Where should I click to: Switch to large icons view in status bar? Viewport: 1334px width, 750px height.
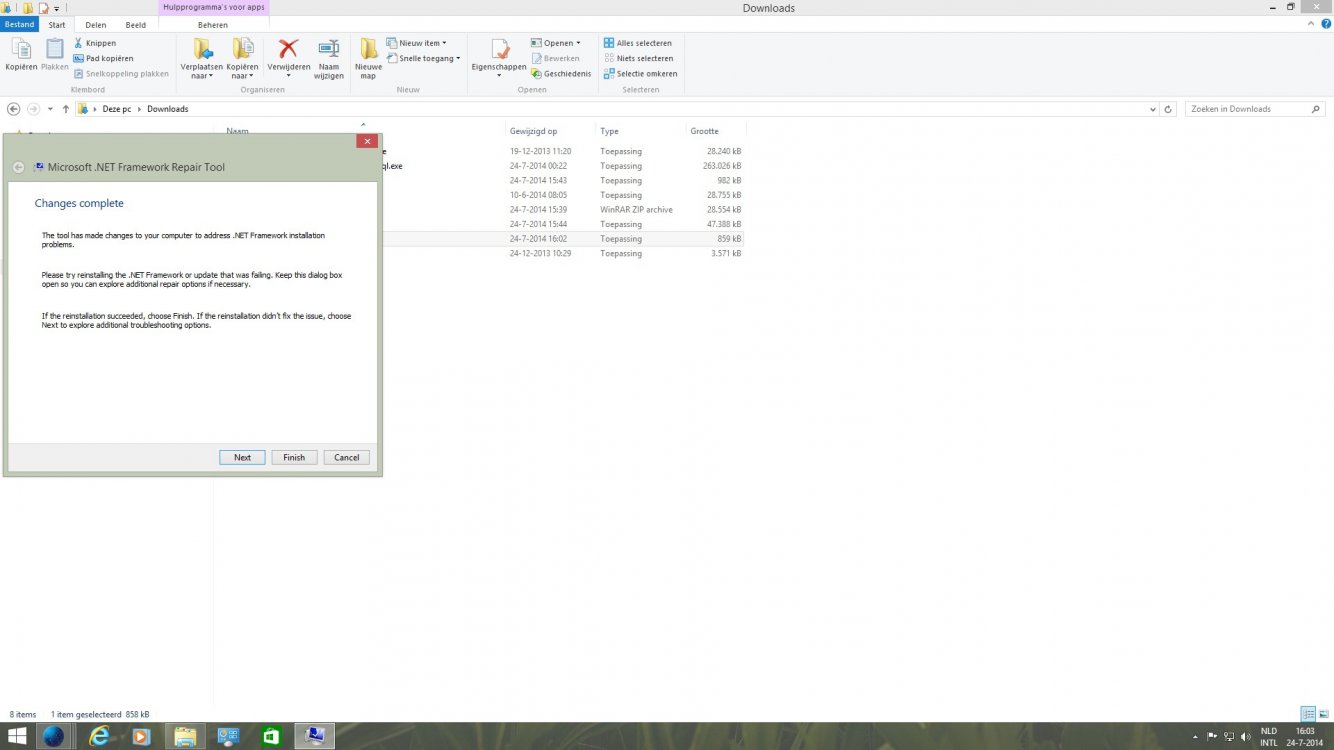1323,714
